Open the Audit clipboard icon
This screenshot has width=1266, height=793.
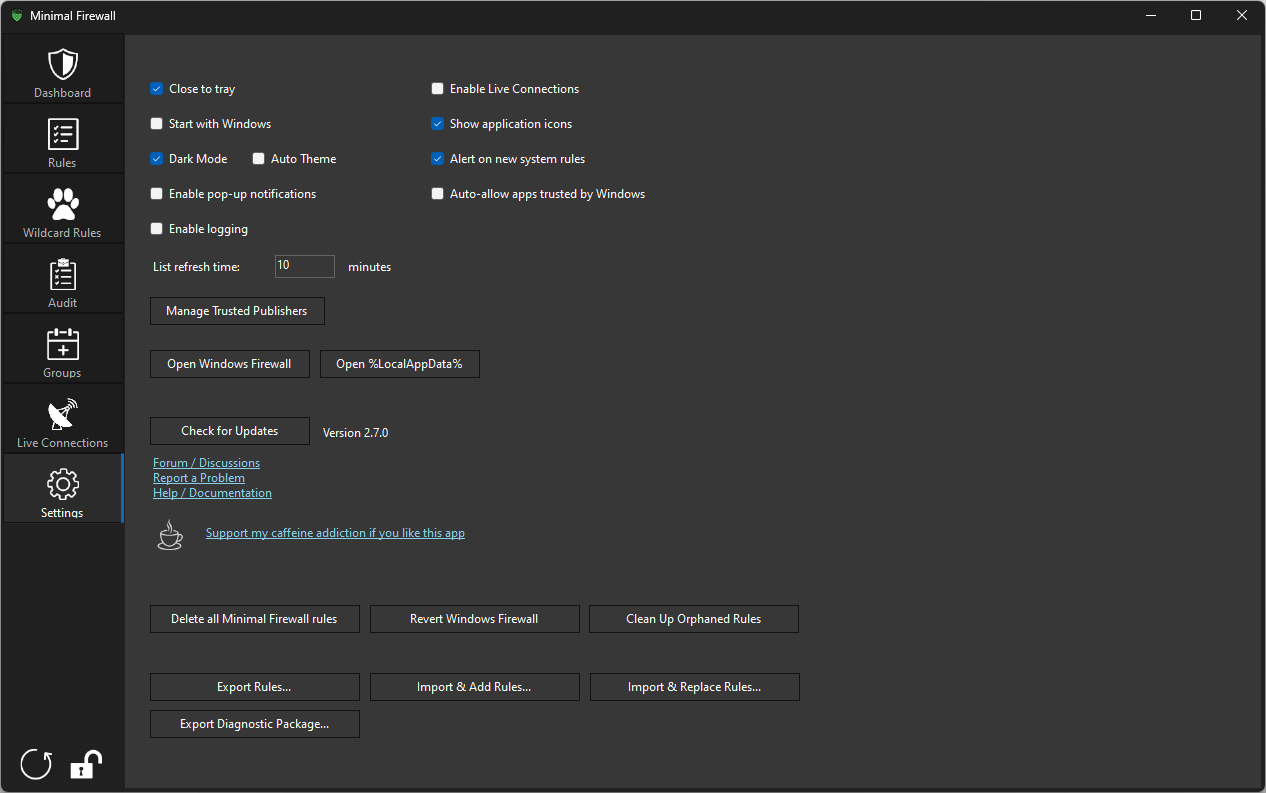[62, 274]
